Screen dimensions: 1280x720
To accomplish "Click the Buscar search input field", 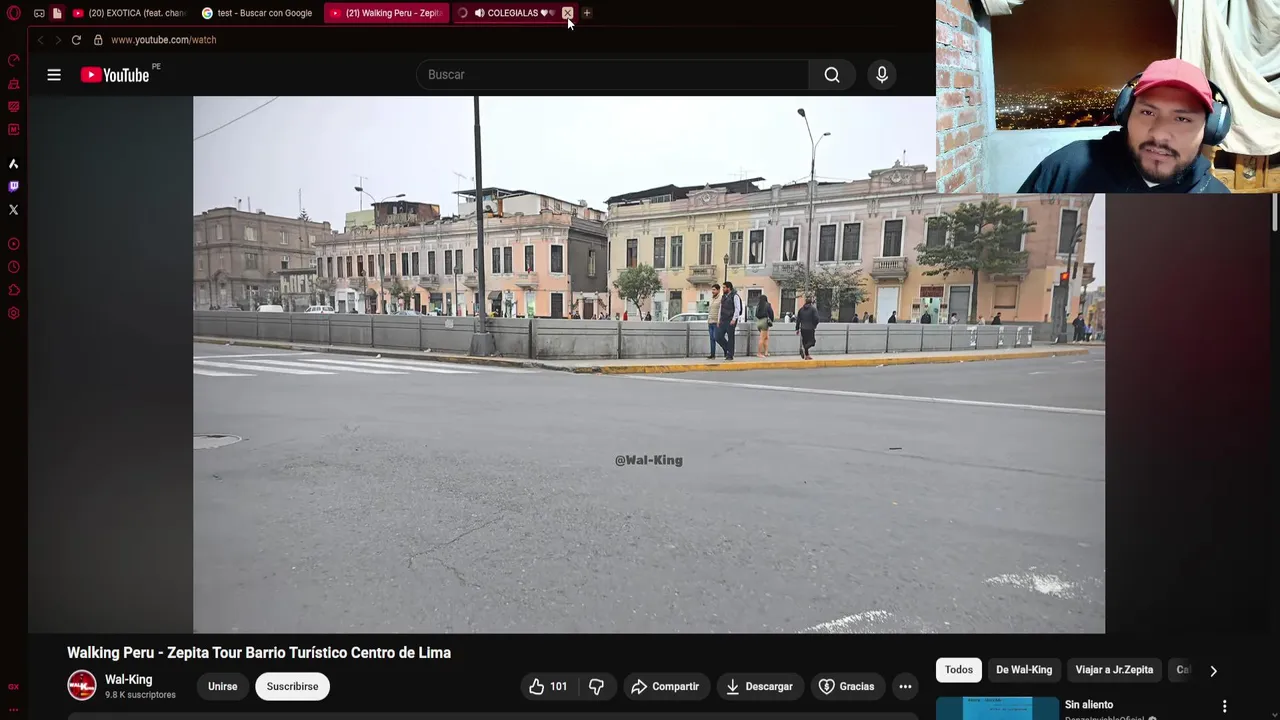I will pyautogui.click(x=612, y=75).
